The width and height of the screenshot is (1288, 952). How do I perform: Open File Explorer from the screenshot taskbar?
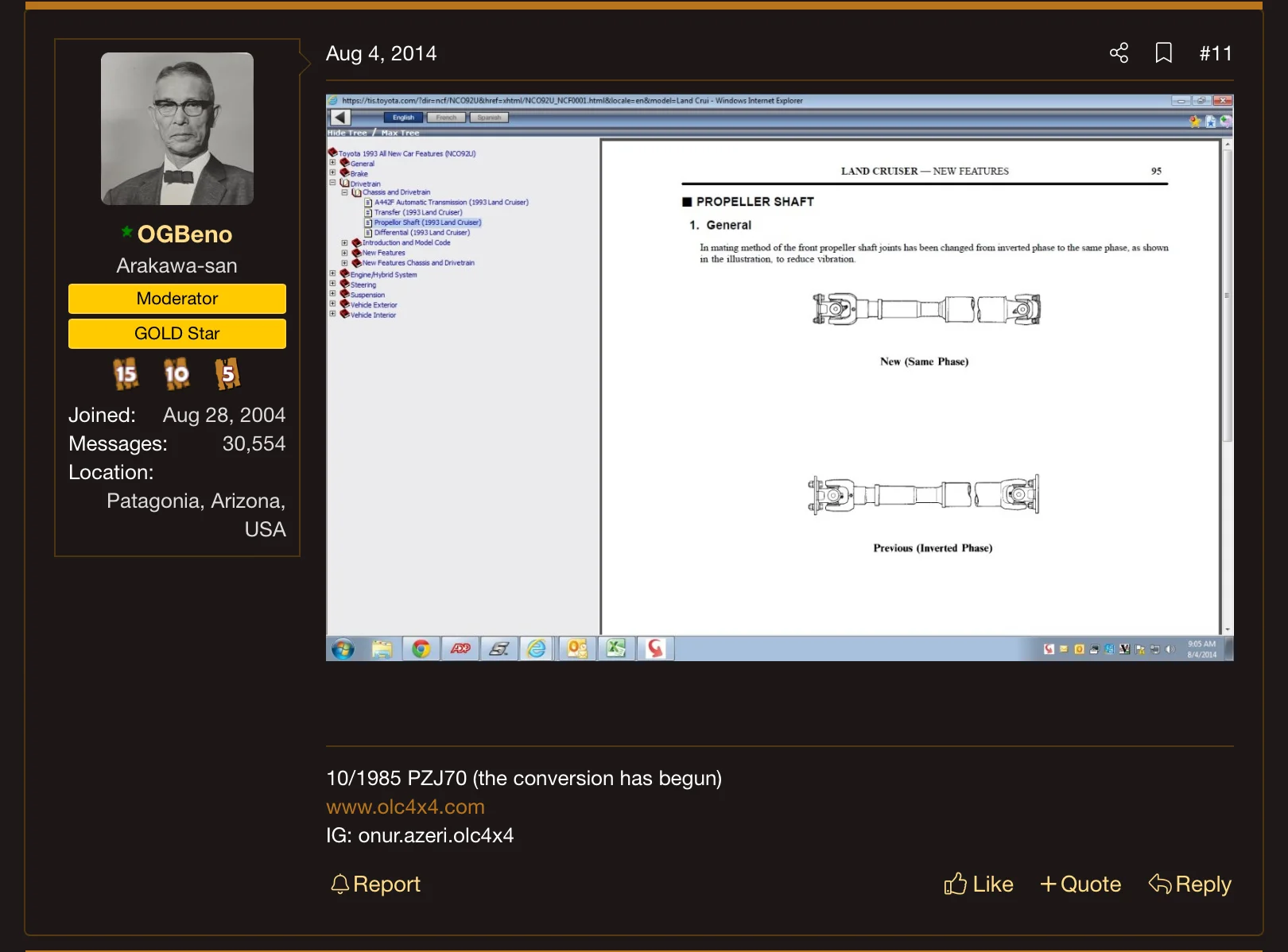(x=382, y=649)
